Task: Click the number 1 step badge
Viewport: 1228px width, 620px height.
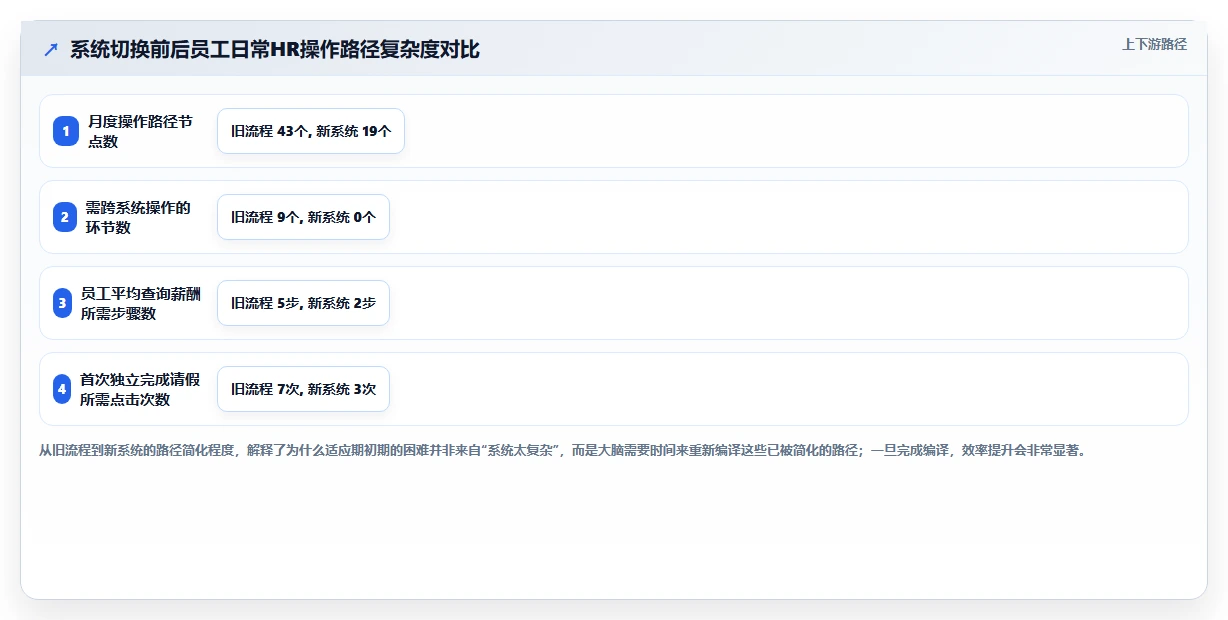Action: pyautogui.click(x=66, y=131)
